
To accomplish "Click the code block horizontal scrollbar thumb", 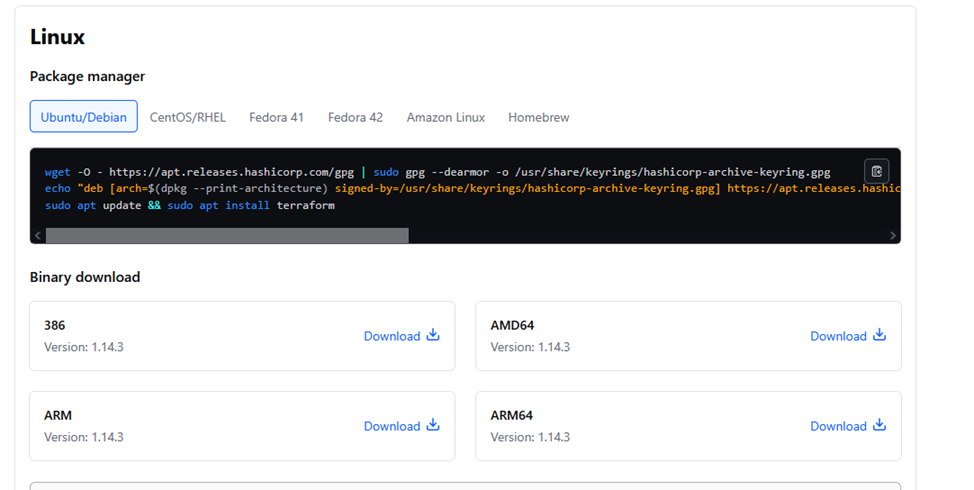I will pyautogui.click(x=227, y=236).
